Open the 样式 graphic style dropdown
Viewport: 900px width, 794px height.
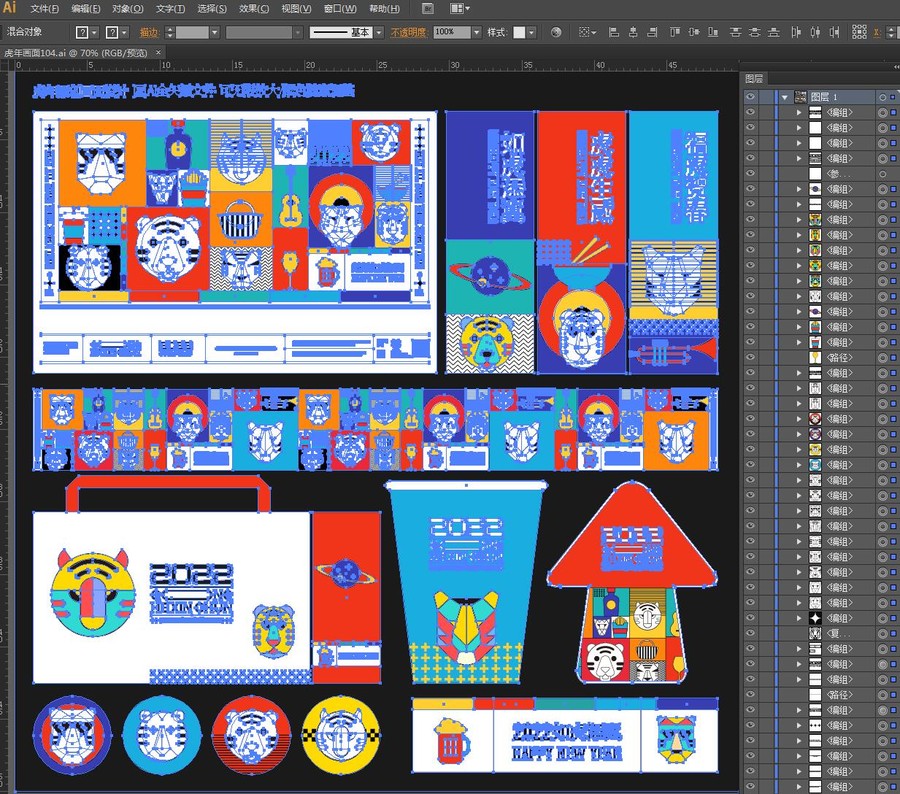click(x=532, y=33)
